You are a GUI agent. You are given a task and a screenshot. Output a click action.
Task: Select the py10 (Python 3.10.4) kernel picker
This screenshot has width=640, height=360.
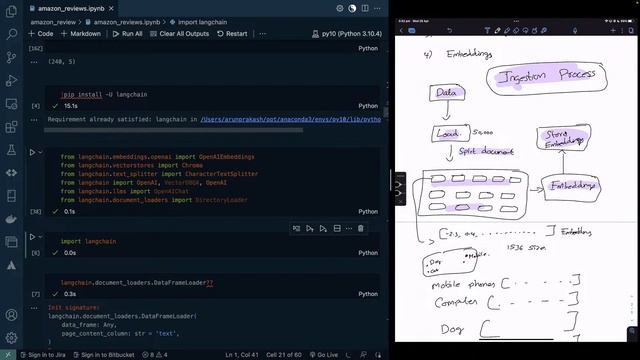347,34
